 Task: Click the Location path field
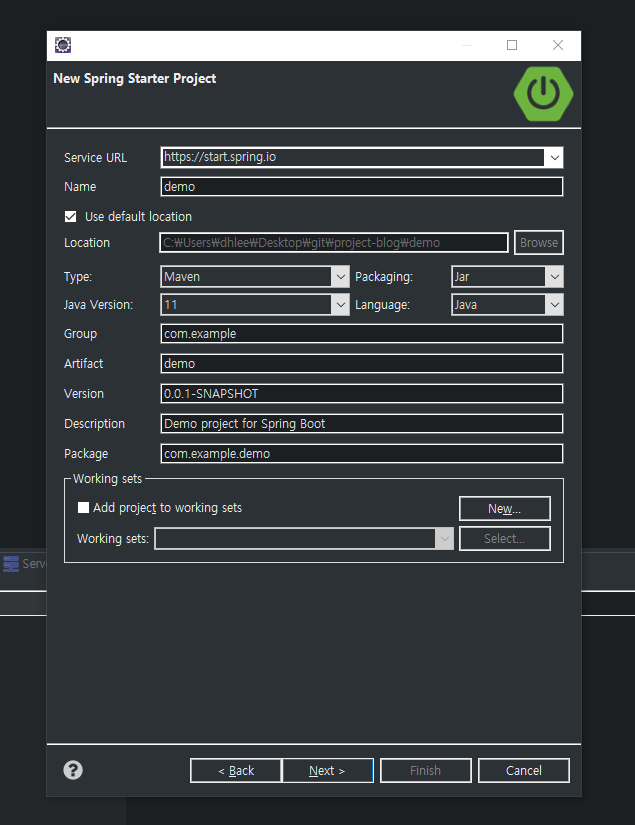[334, 243]
